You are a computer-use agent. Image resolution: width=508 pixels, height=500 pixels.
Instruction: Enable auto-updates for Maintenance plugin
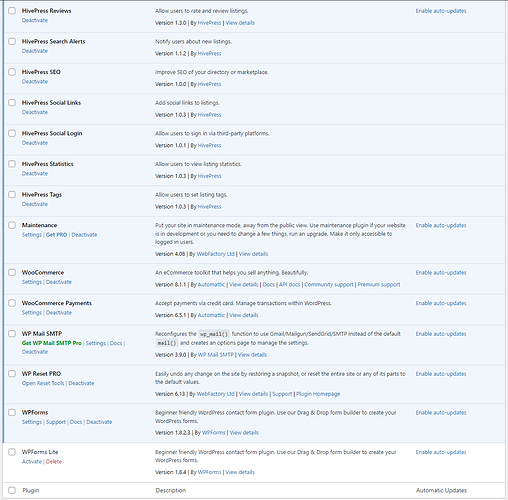point(441,226)
